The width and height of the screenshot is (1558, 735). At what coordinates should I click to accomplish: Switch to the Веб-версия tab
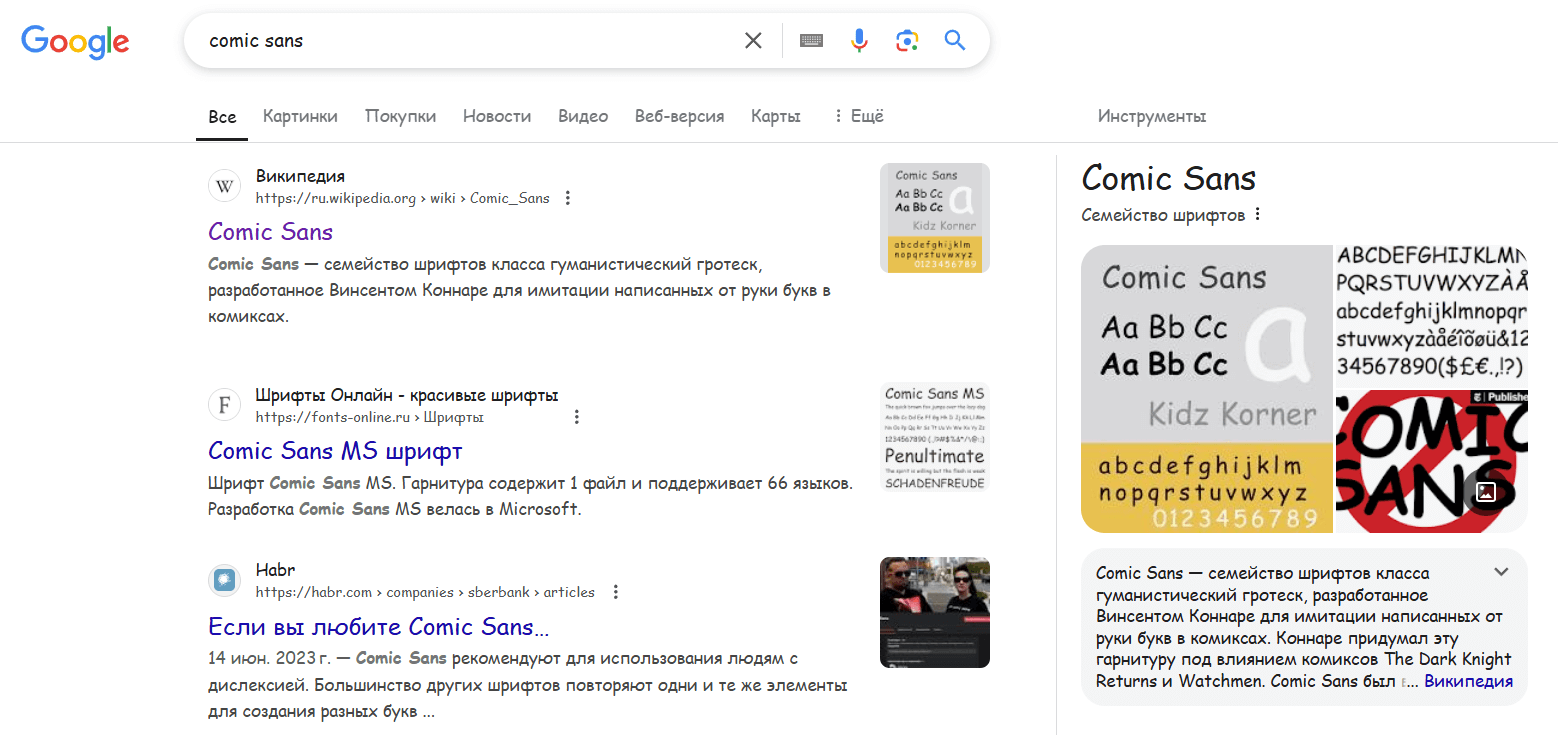click(x=680, y=116)
